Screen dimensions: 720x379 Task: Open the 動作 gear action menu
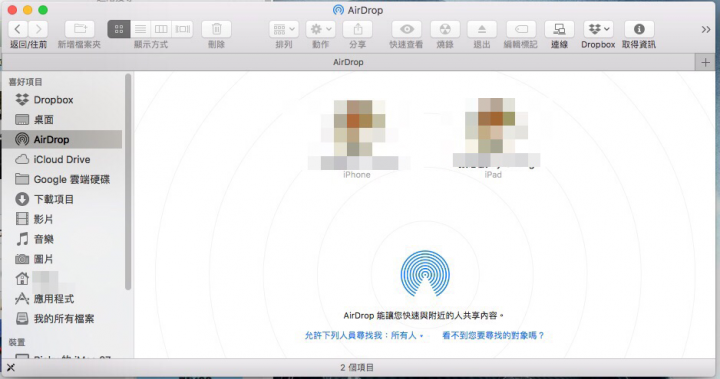point(321,29)
